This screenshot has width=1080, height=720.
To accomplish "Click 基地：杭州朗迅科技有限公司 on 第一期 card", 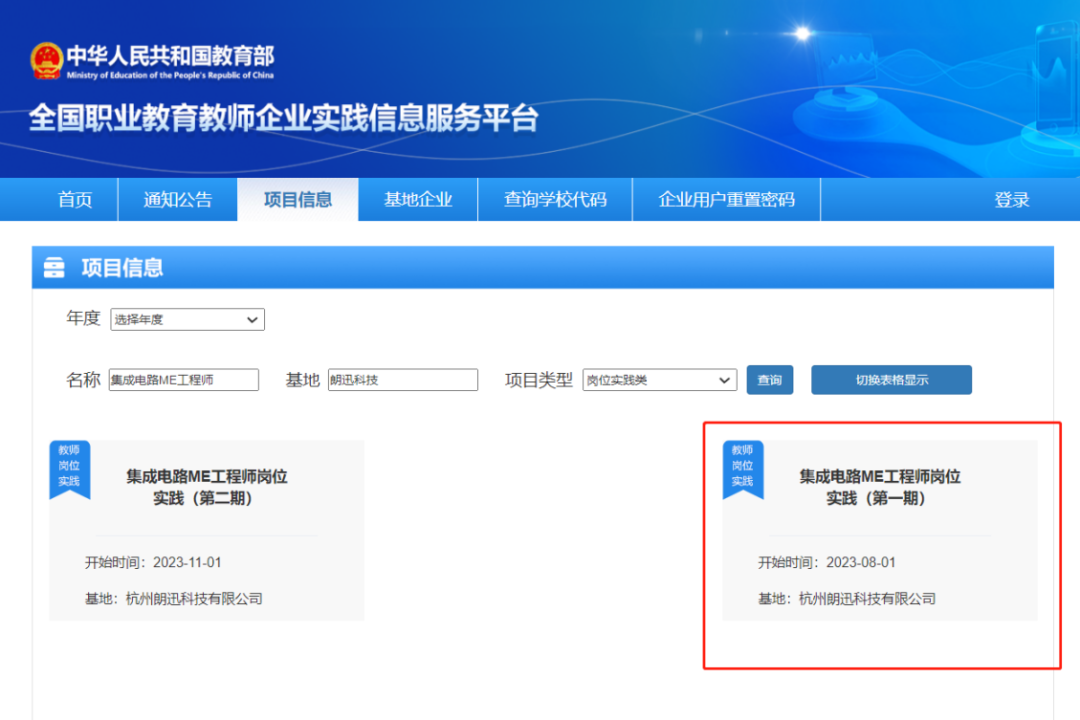I will click(x=847, y=599).
